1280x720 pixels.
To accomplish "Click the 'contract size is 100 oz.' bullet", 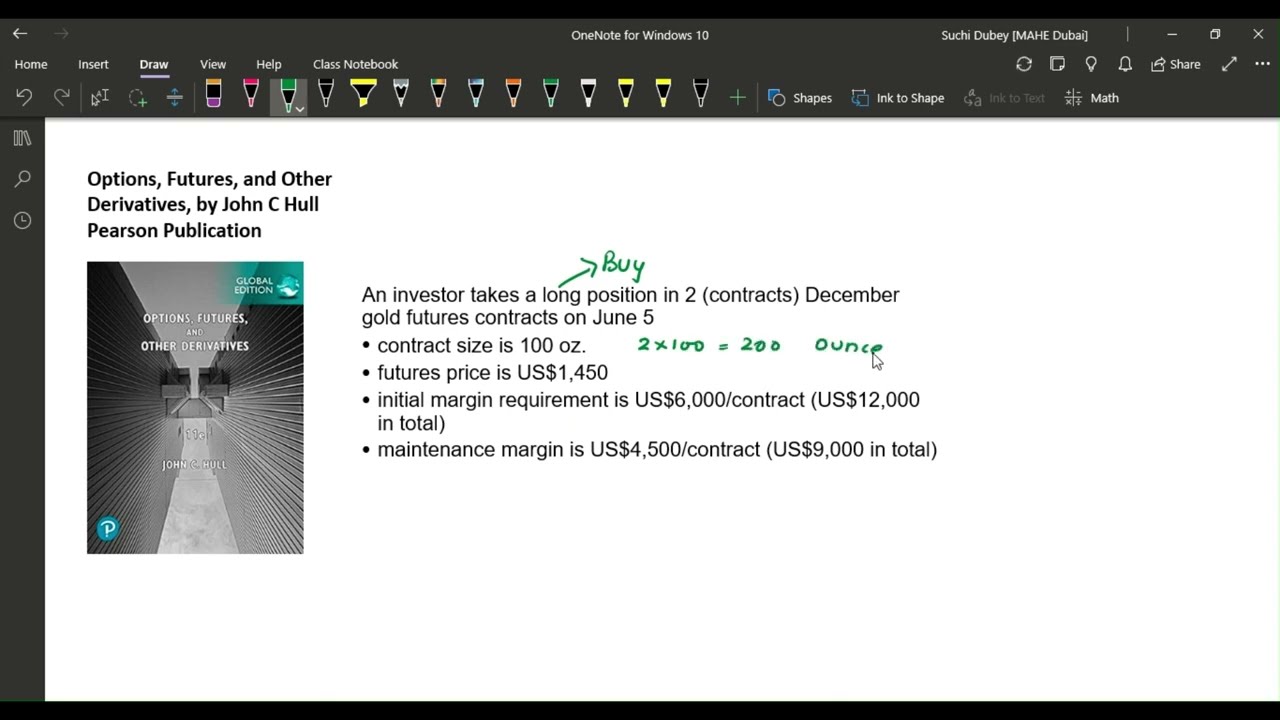I will (474, 345).
